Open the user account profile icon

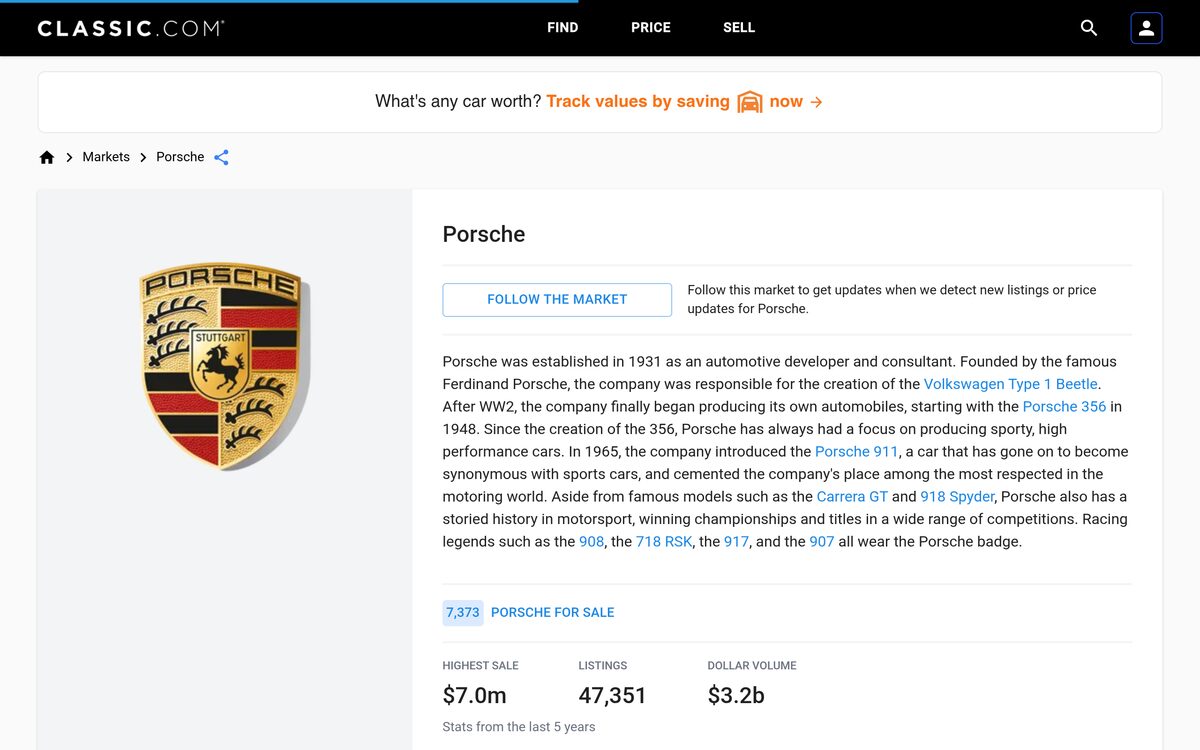point(1146,28)
